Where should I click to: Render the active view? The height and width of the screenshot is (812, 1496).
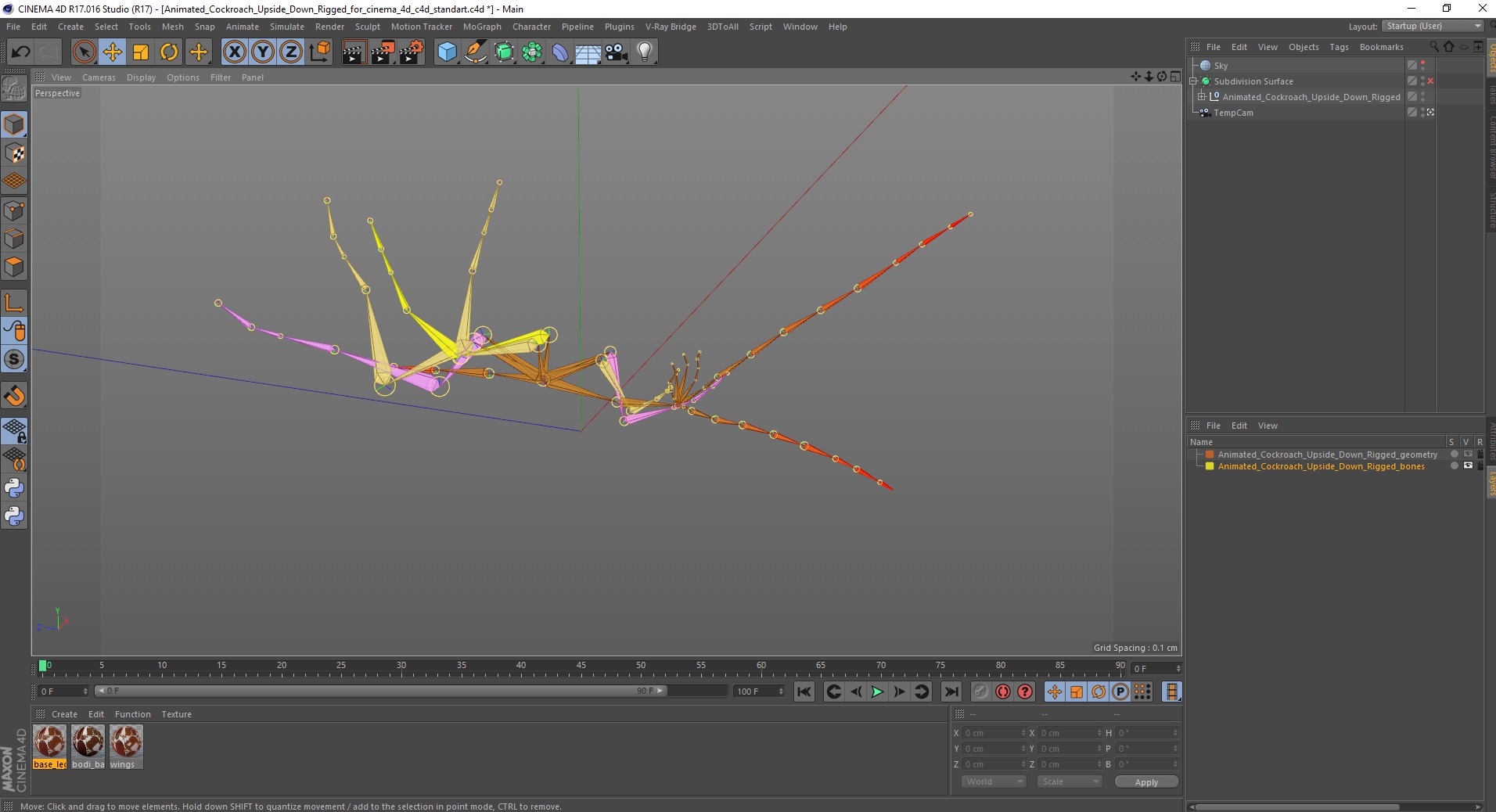click(354, 52)
